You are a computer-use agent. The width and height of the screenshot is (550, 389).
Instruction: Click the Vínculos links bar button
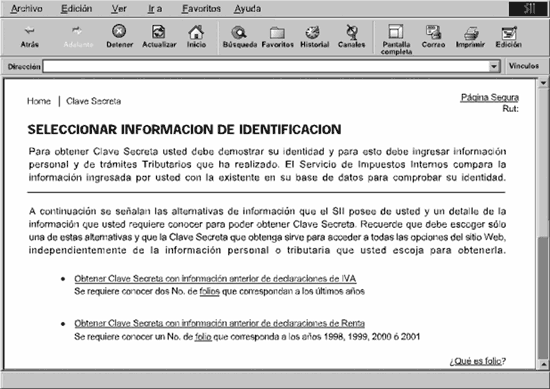coord(524,66)
